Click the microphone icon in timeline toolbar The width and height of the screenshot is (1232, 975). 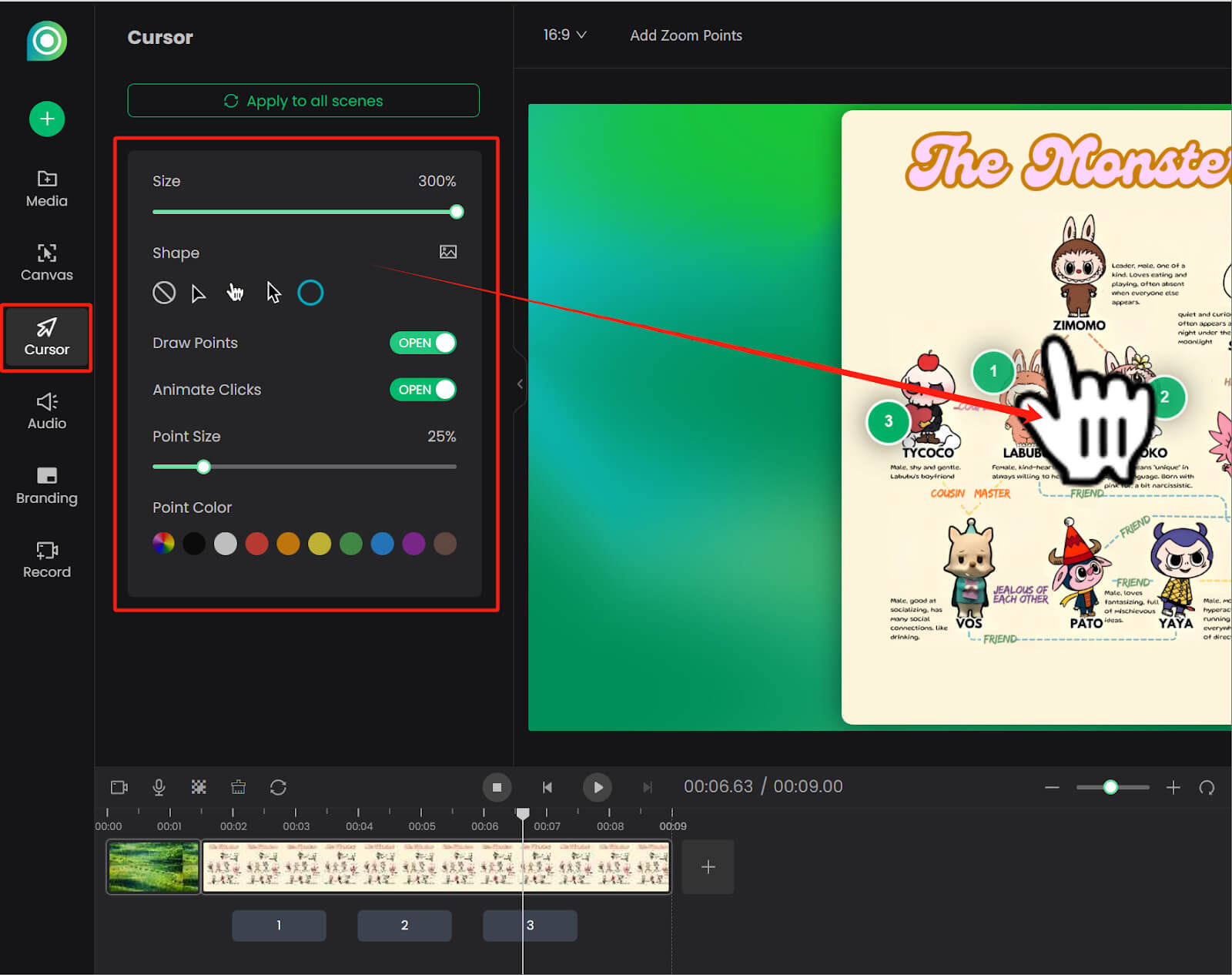pyautogui.click(x=159, y=787)
